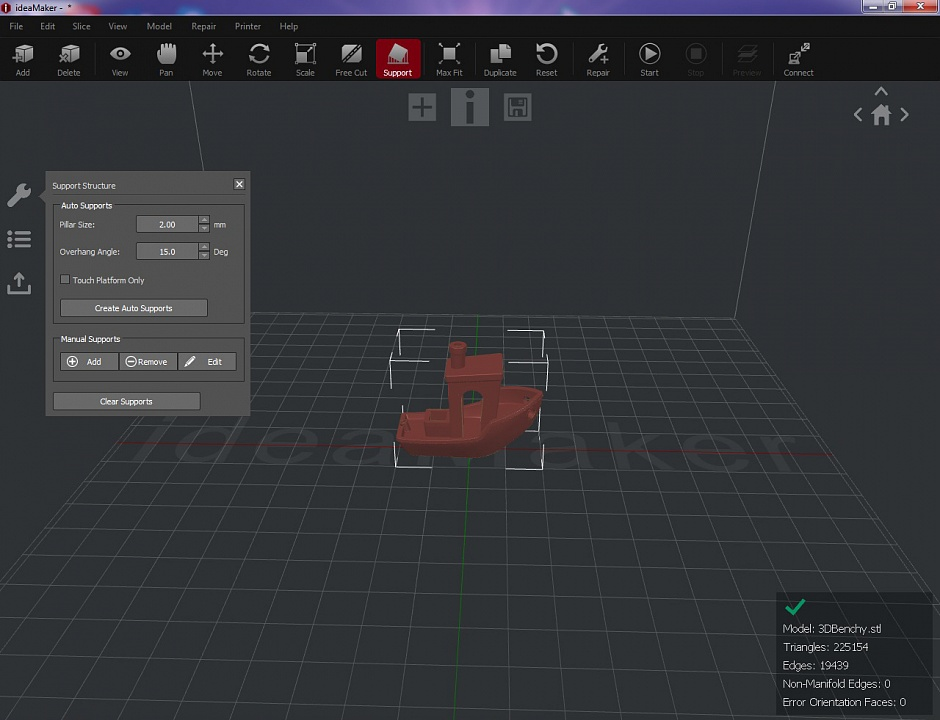
Task: Switch to Remove manual supports mode
Action: (x=147, y=361)
